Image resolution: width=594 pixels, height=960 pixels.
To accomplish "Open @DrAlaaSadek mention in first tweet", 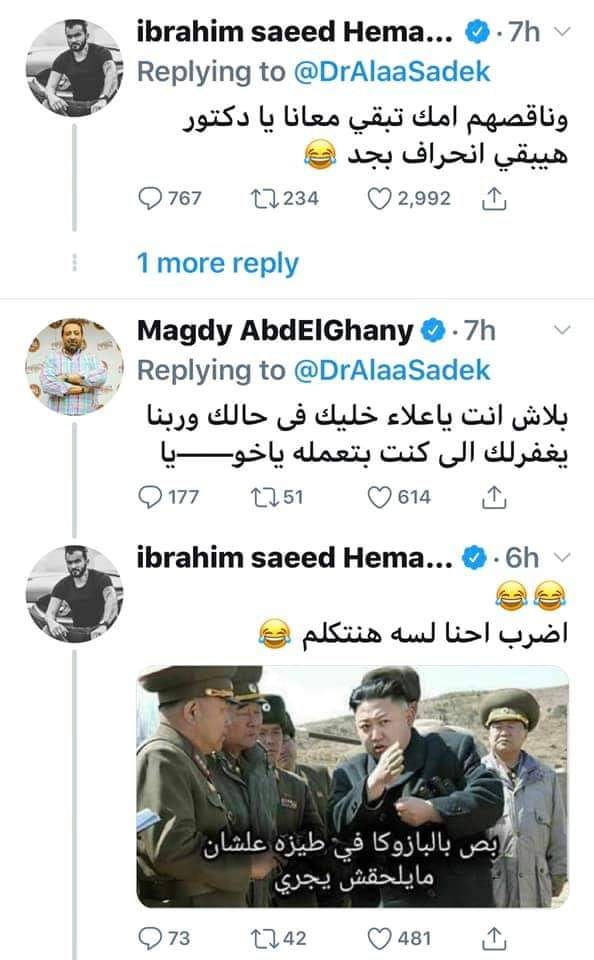I will pos(392,72).
